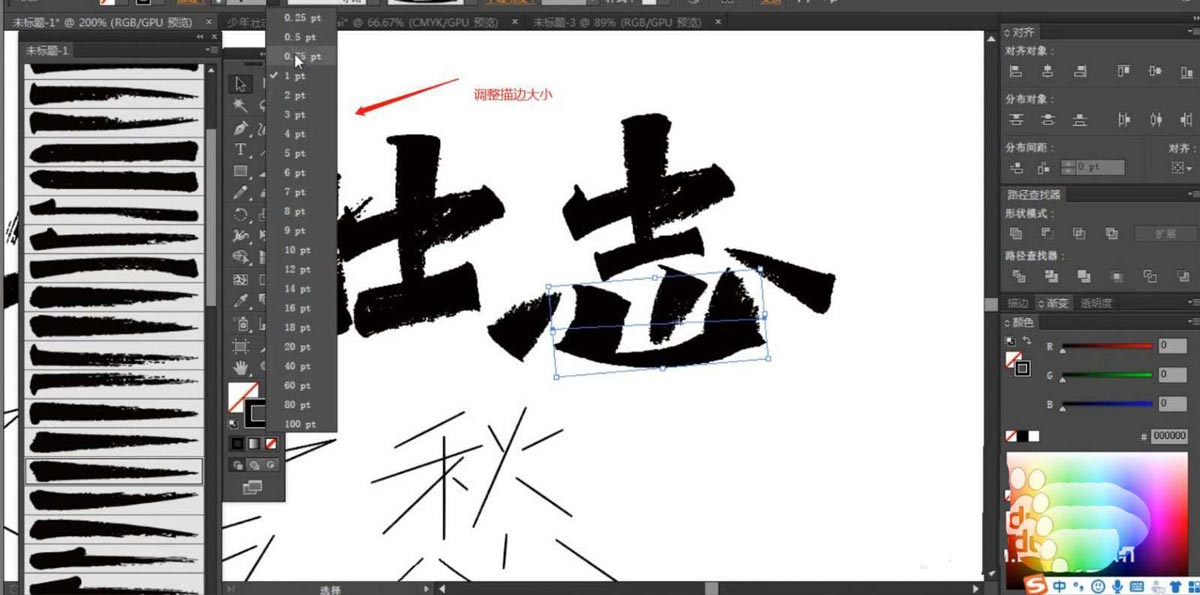Click vertical align bottom icon
Viewport: 1200px width, 595px height.
[x=1186, y=71]
